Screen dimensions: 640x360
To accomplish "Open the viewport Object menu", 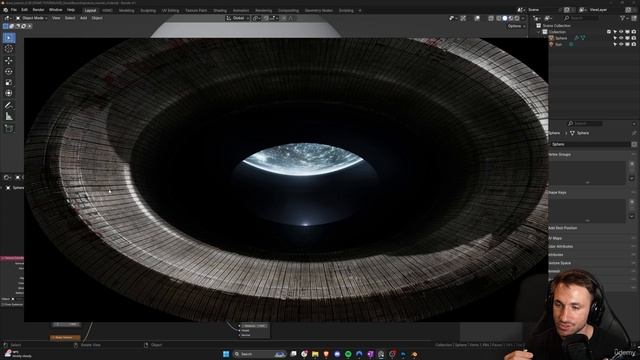I will pos(97,18).
